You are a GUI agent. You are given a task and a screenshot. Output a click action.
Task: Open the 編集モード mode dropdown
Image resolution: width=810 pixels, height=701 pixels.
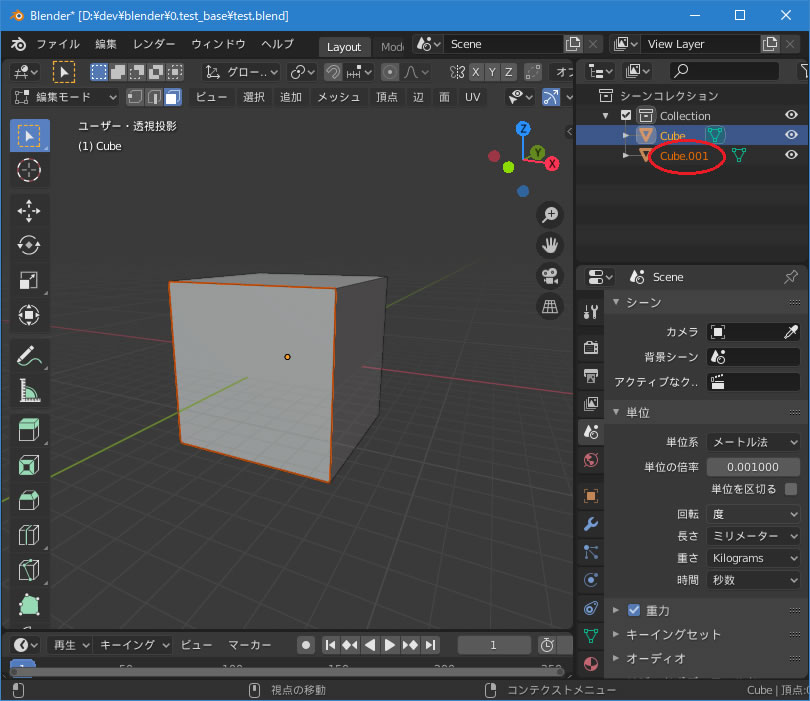point(65,97)
